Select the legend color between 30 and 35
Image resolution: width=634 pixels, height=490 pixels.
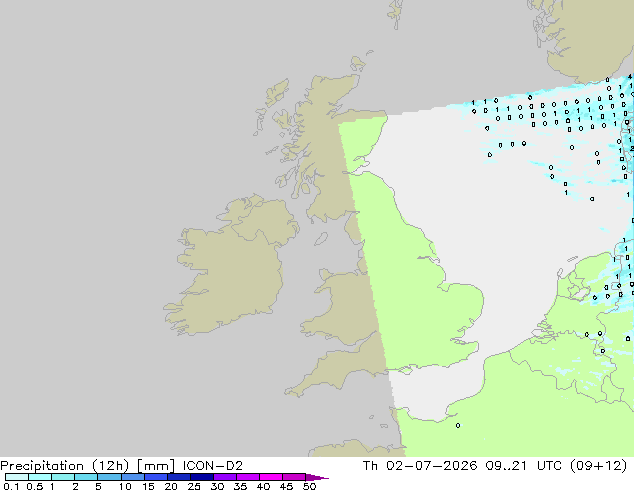(225, 477)
